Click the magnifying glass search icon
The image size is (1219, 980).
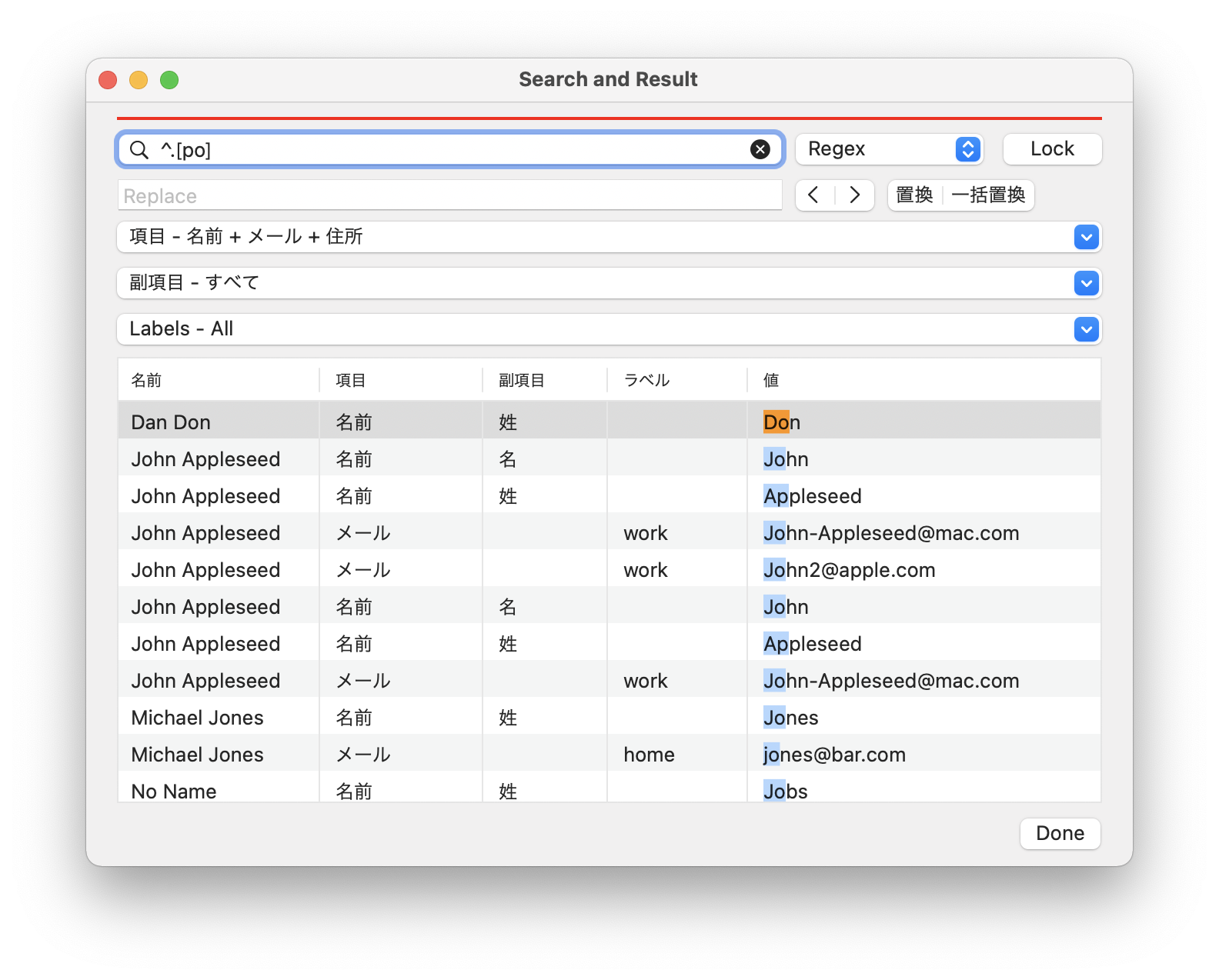(139, 150)
